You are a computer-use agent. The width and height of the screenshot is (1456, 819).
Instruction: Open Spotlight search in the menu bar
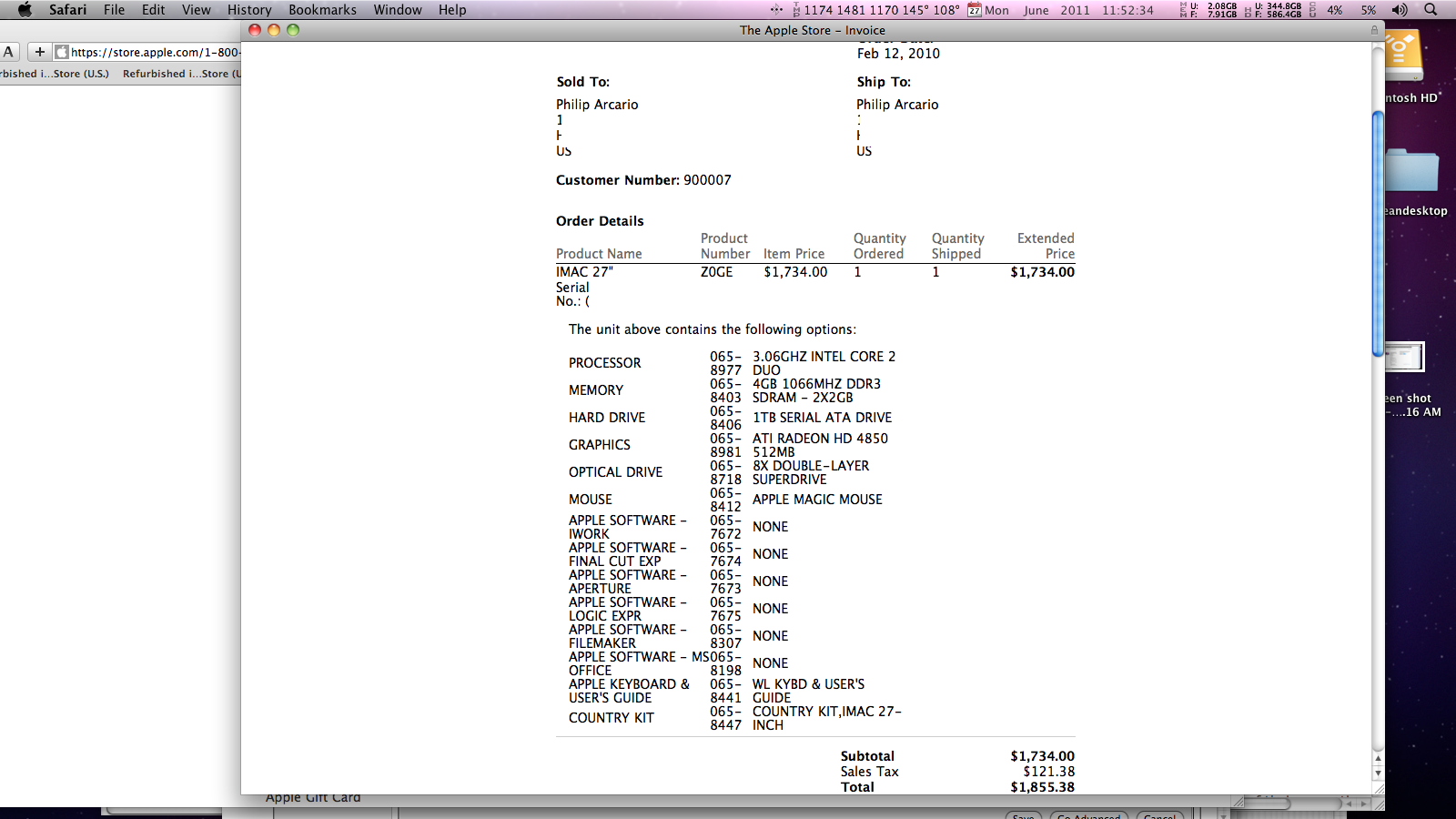coord(1431,10)
